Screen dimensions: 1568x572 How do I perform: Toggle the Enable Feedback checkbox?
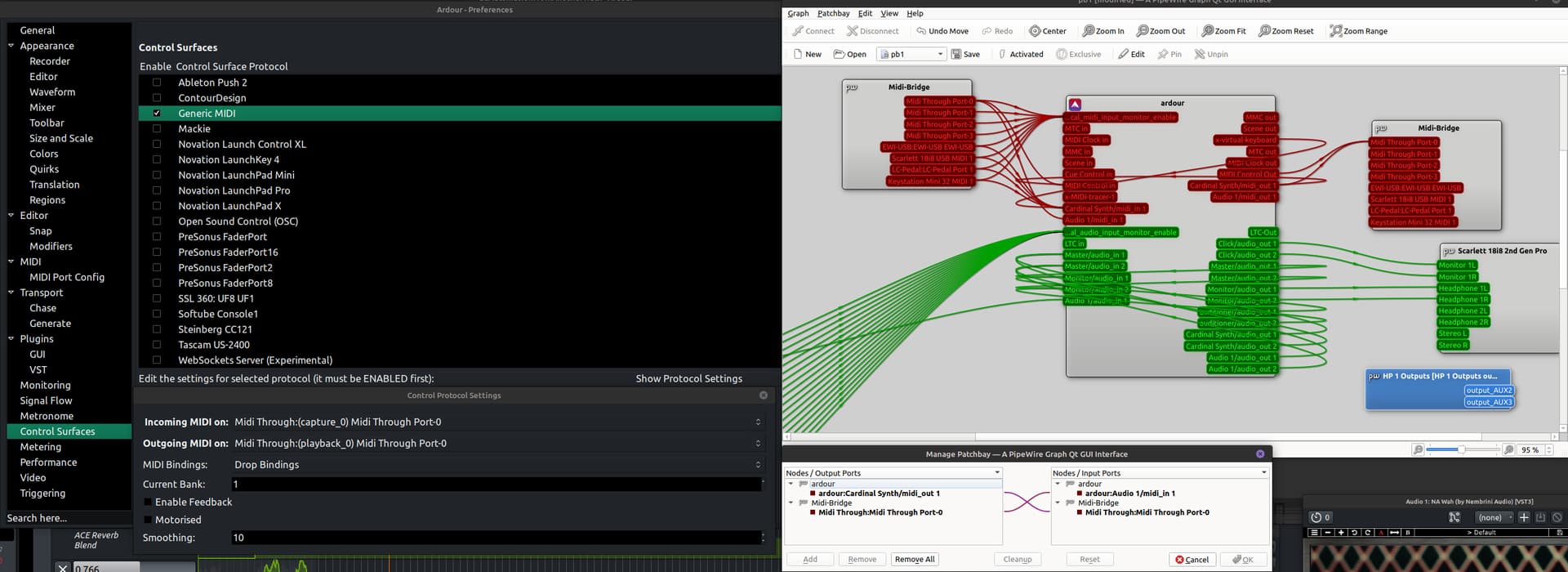[148, 503]
